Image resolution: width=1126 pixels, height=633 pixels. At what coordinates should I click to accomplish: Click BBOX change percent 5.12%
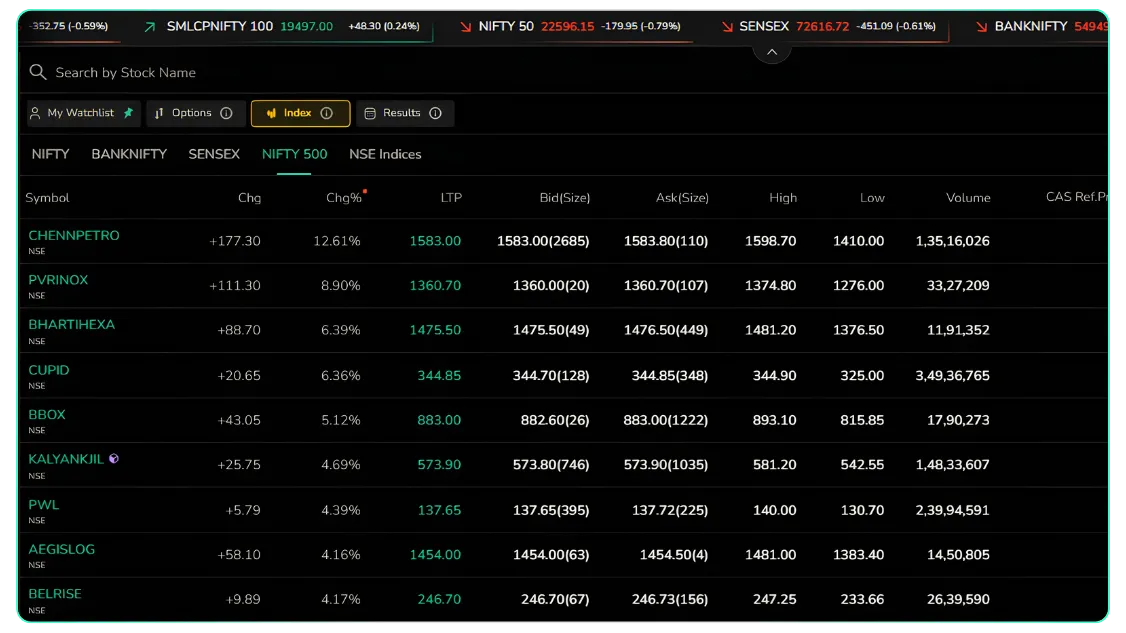tap(340, 420)
